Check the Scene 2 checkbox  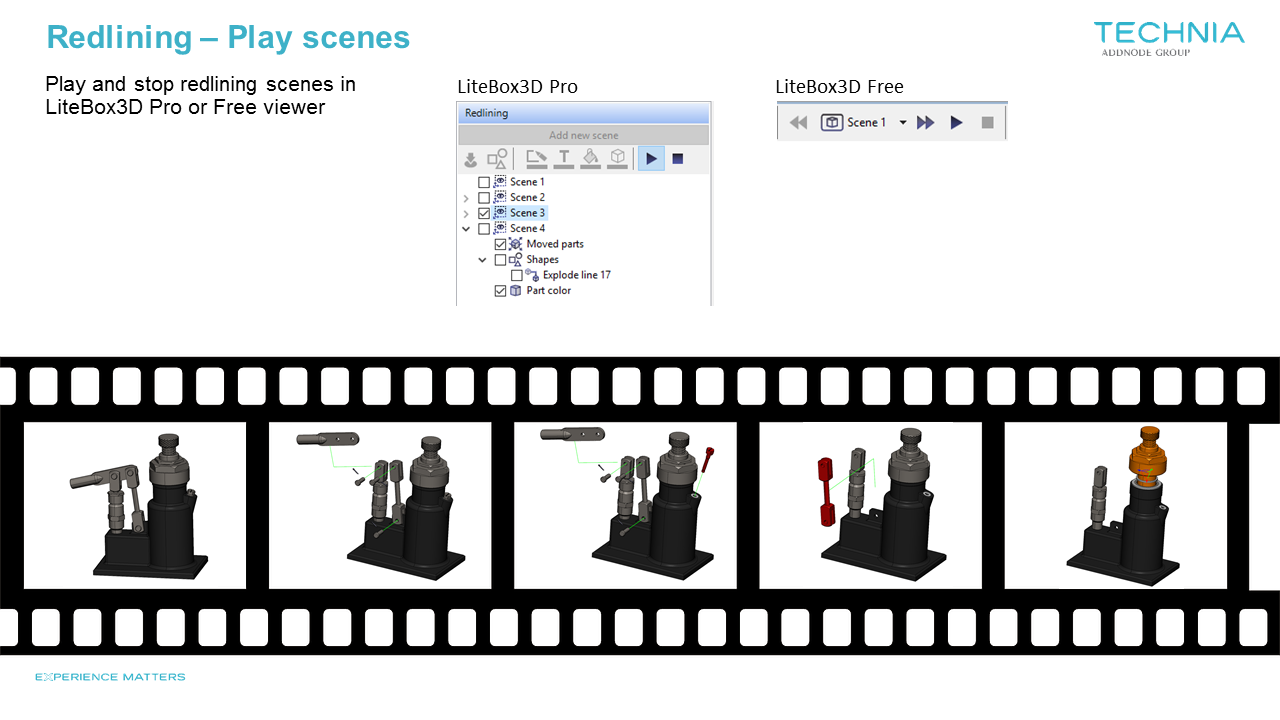tap(484, 198)
